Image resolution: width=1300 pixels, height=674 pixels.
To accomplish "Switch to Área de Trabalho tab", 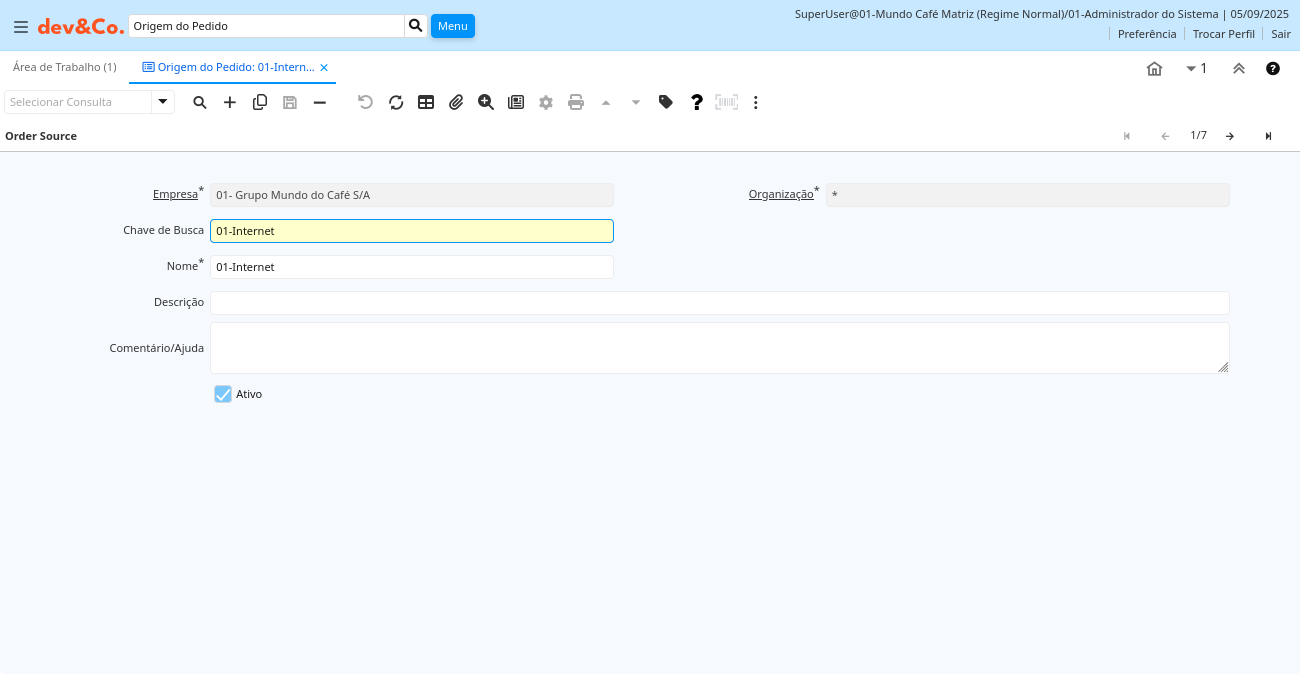I will click(x=64, y=67).
